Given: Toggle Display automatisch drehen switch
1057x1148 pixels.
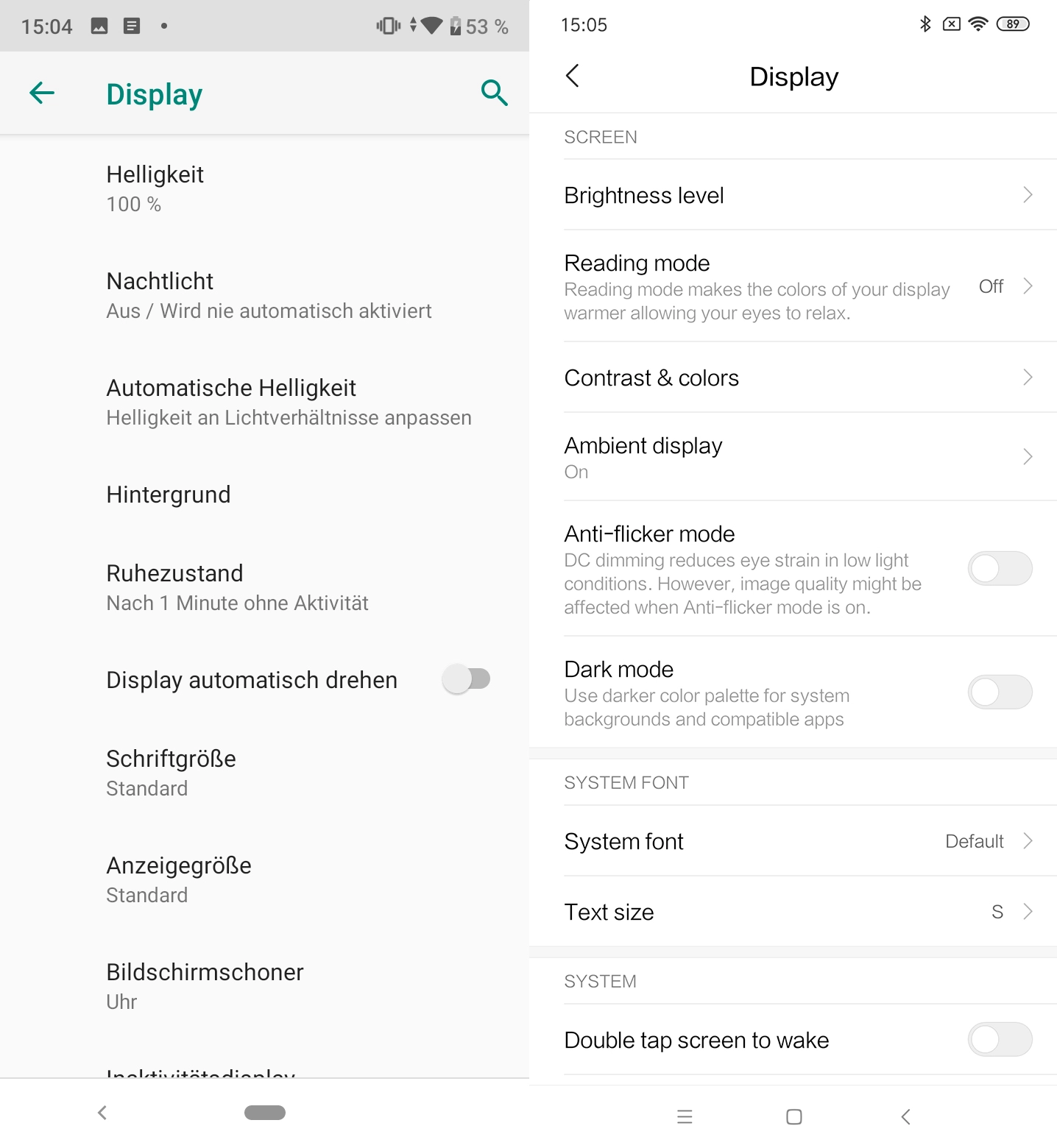Looking at the screenshot, I should [x=466, y=678].
